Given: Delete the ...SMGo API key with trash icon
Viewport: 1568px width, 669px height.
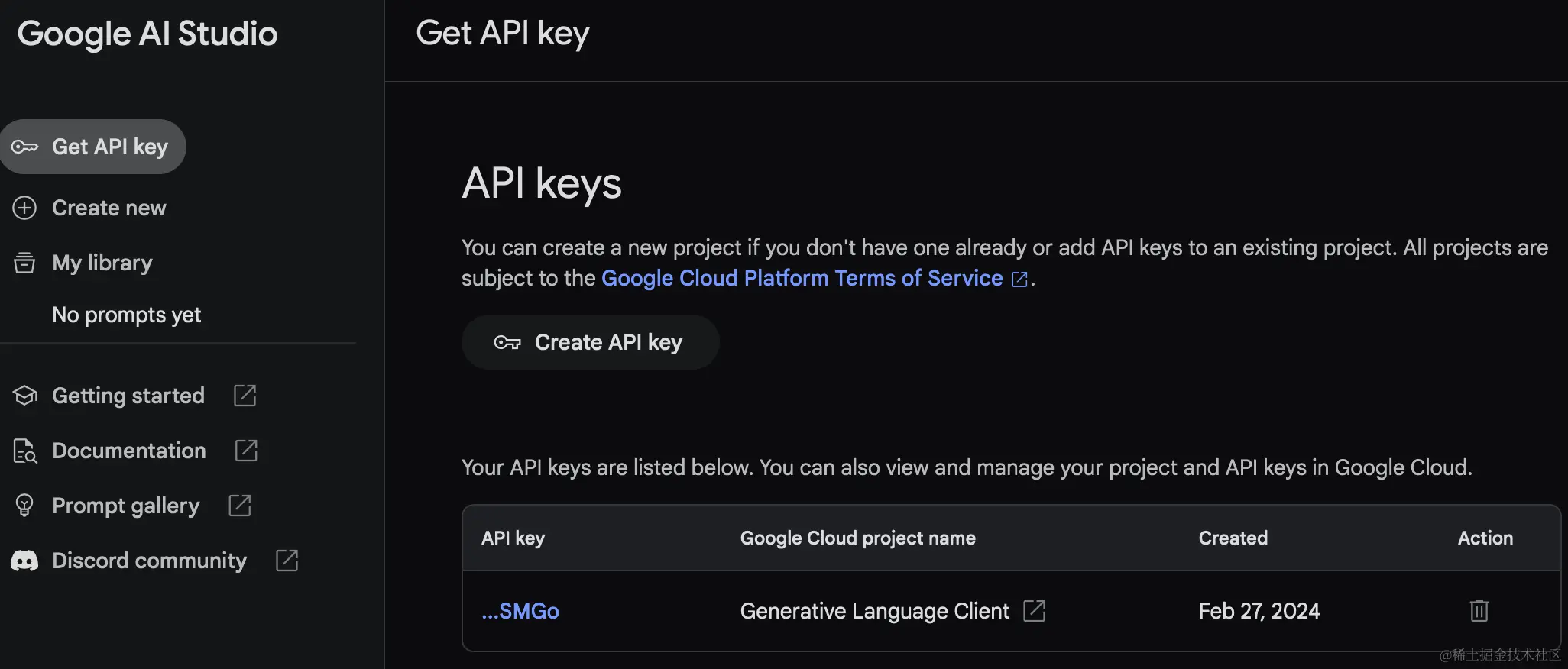Looking at the screenshot, I should [1479, 611].
